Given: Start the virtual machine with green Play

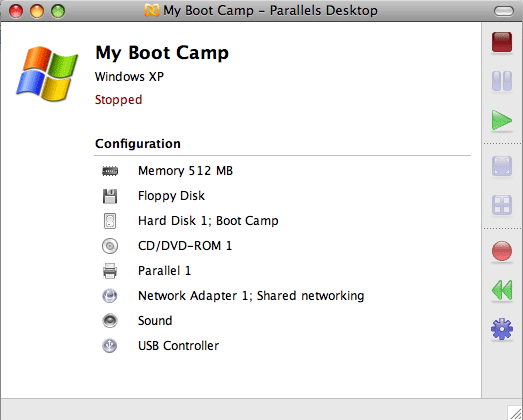Looking at the screenshot, I should 501,120.
